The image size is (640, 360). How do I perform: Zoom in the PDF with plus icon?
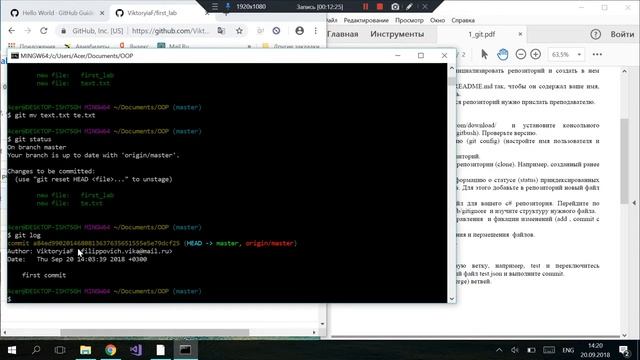tap(536, 54)
